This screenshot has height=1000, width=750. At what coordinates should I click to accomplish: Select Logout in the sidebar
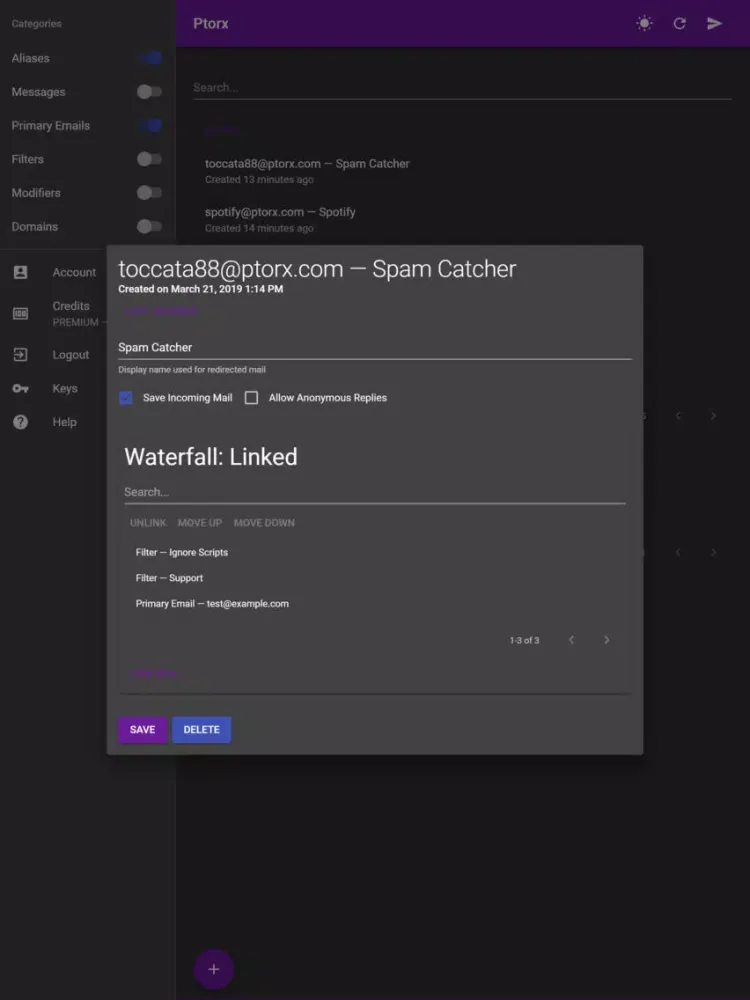pyautogui.click(x=71, y=355)
